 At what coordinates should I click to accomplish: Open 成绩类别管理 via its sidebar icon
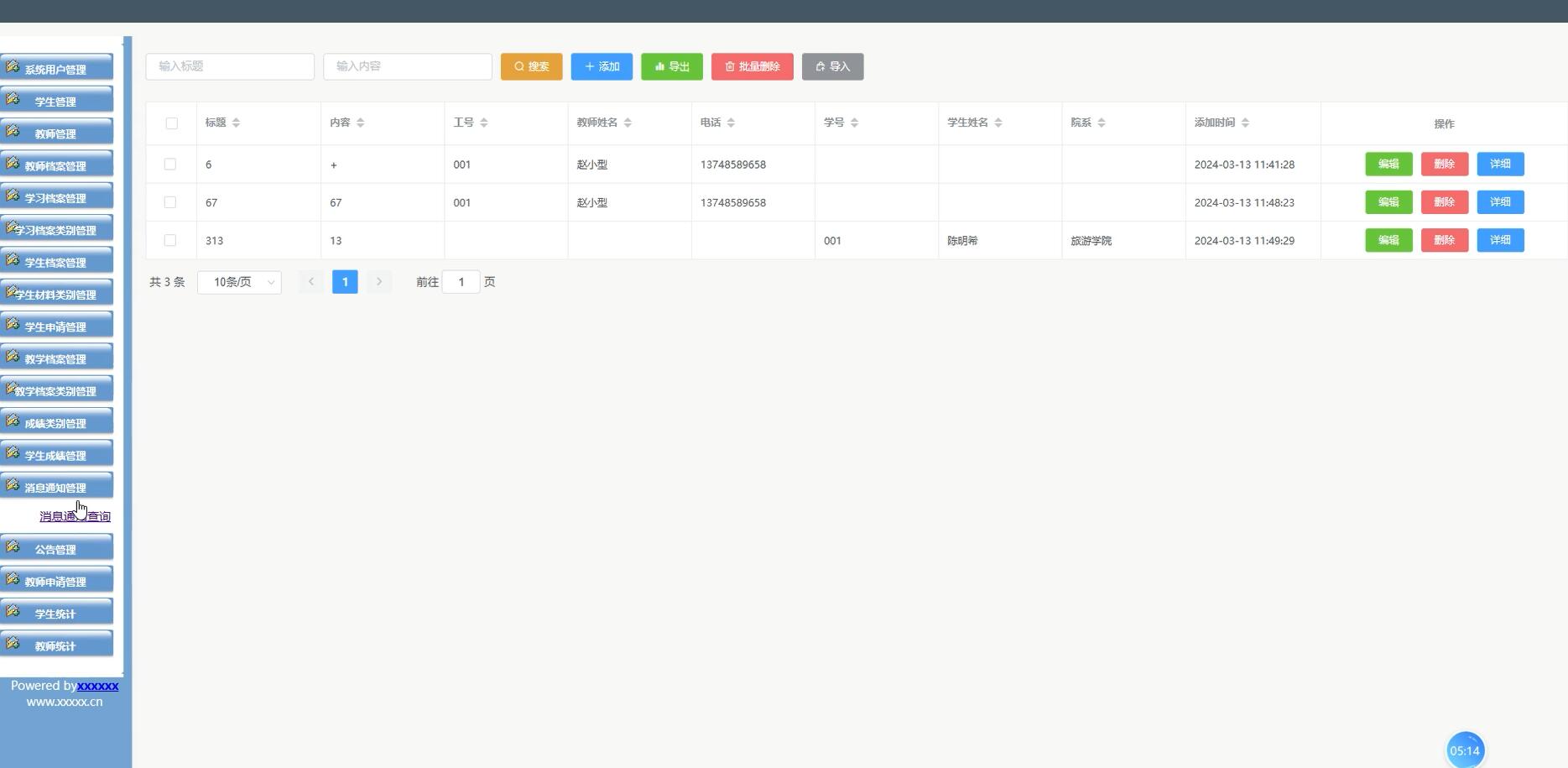click(x=13, y=420)
